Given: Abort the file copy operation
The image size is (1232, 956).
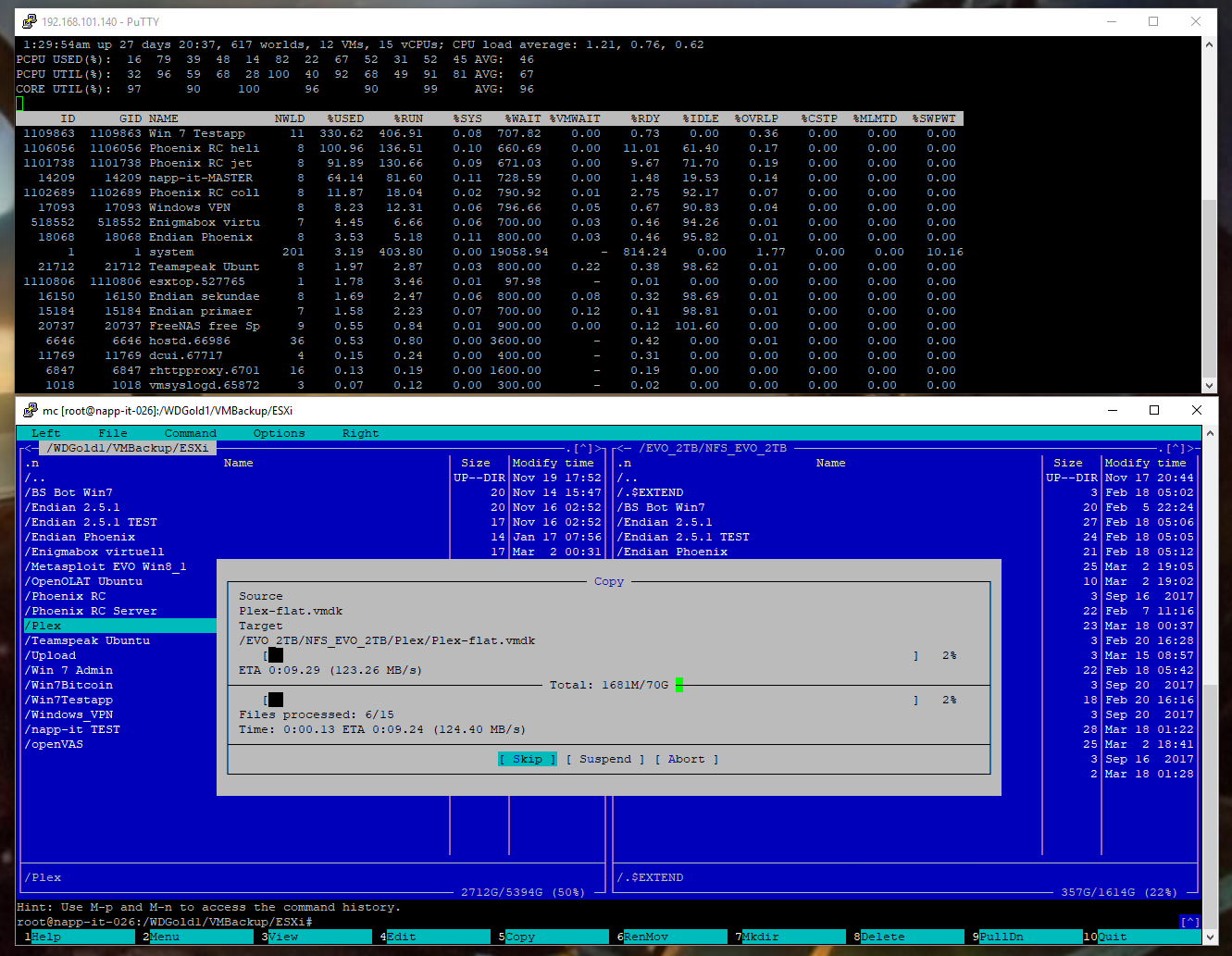Looking at the screenshot, I should 686,759.
